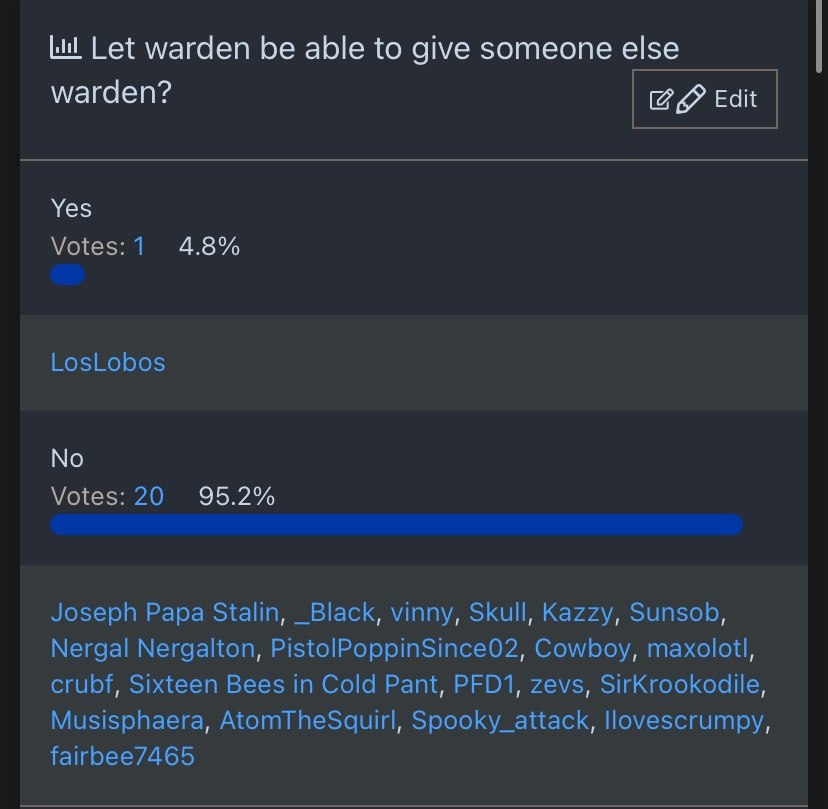Open _Black's user profile
The image size is (828, 809).
[334, 612]
